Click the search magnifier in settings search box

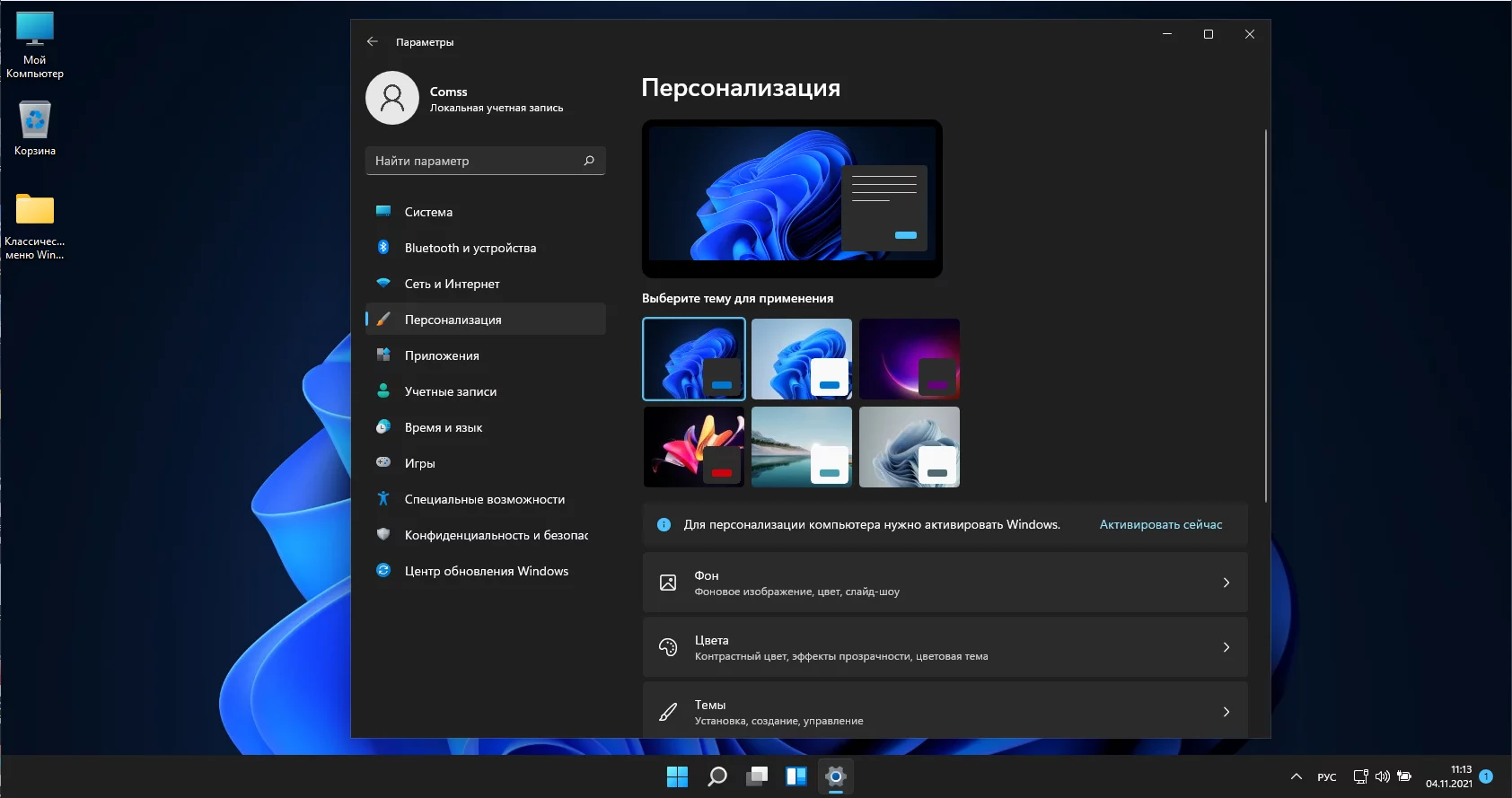[x=589, y=161]
